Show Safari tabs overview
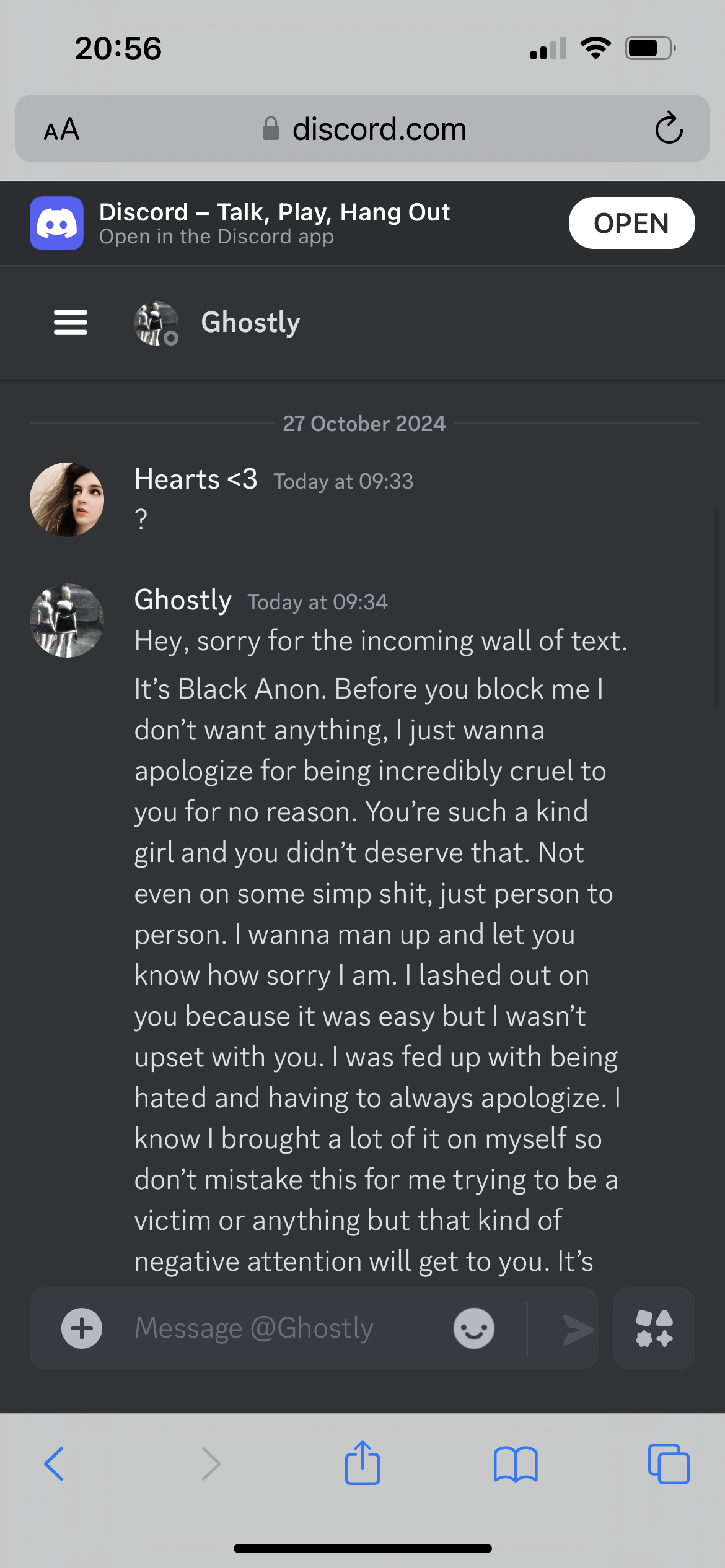Image resolution: width=725 pixels, height=1568 pixels. (x=669, y=1464)
